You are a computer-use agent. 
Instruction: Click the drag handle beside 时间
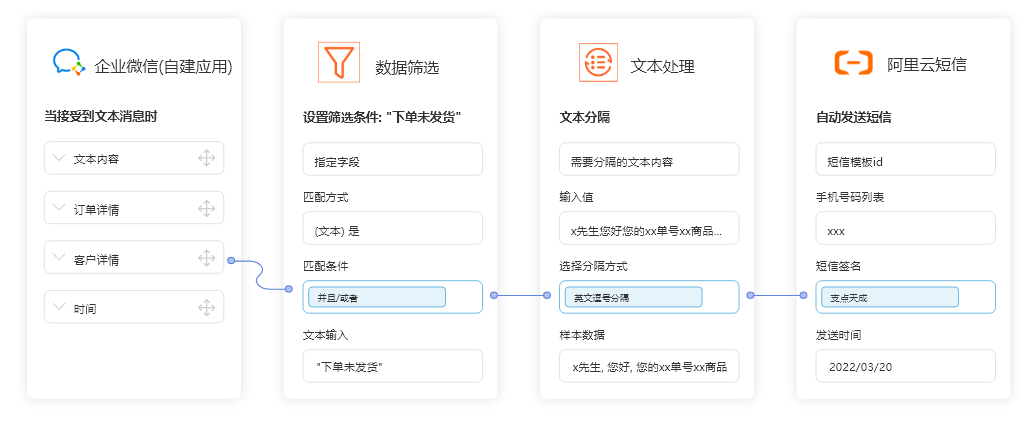[x=206, y=308]
